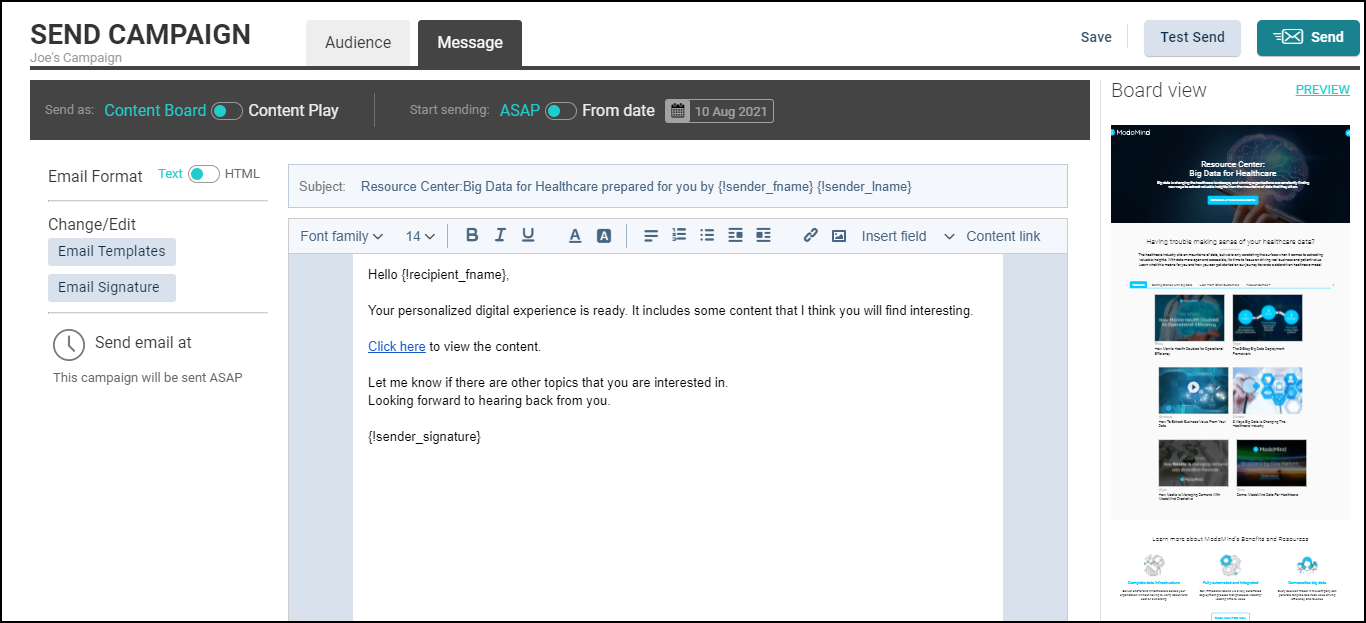Image resolution: width=1366 pixels, height=623 pixels.
Task: Switch sending from ASAP to From date
Action: point(560,111)
